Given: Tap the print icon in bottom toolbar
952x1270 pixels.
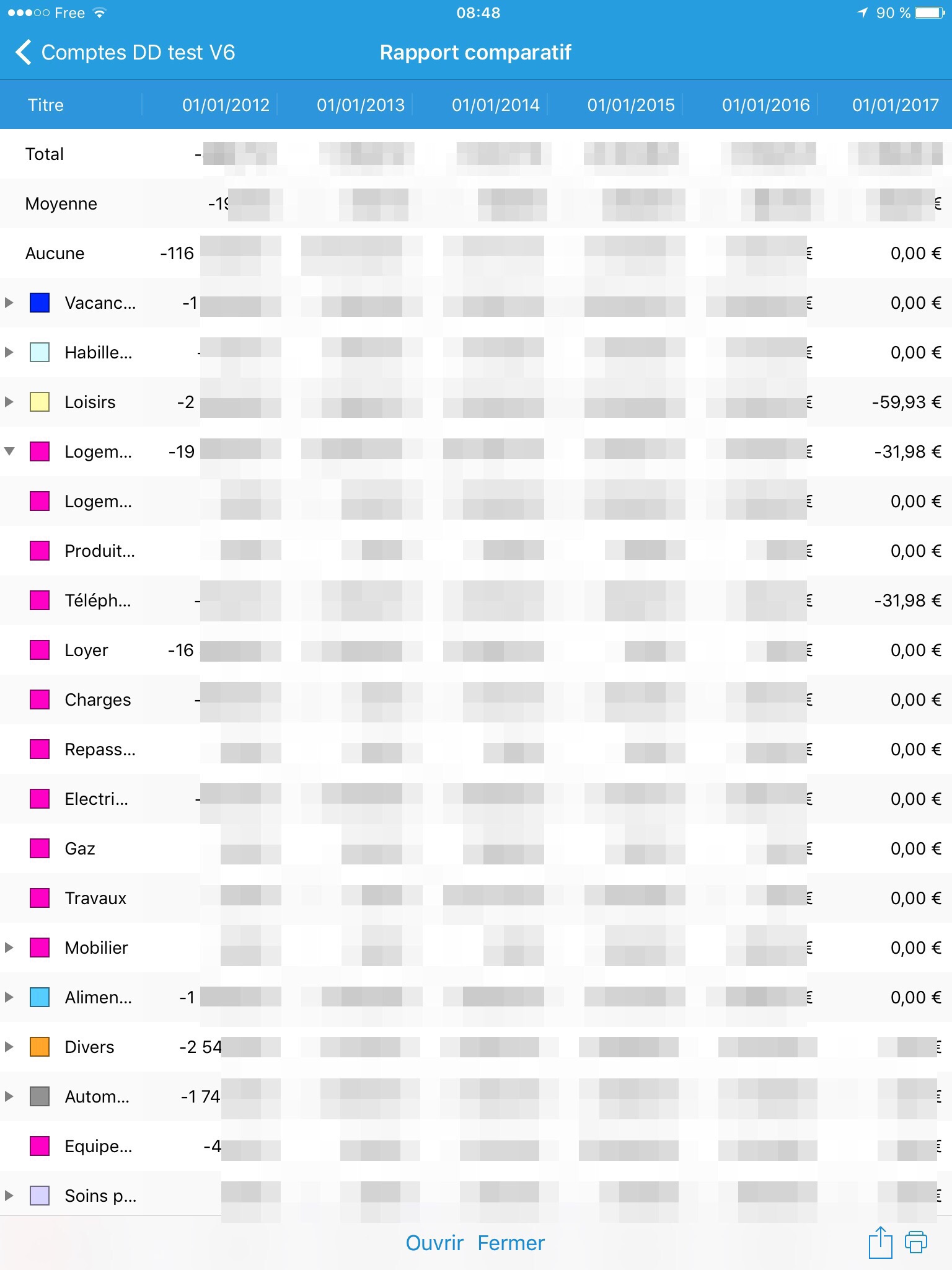Looking at the screenshot, I should click(x=916, y=1243).
